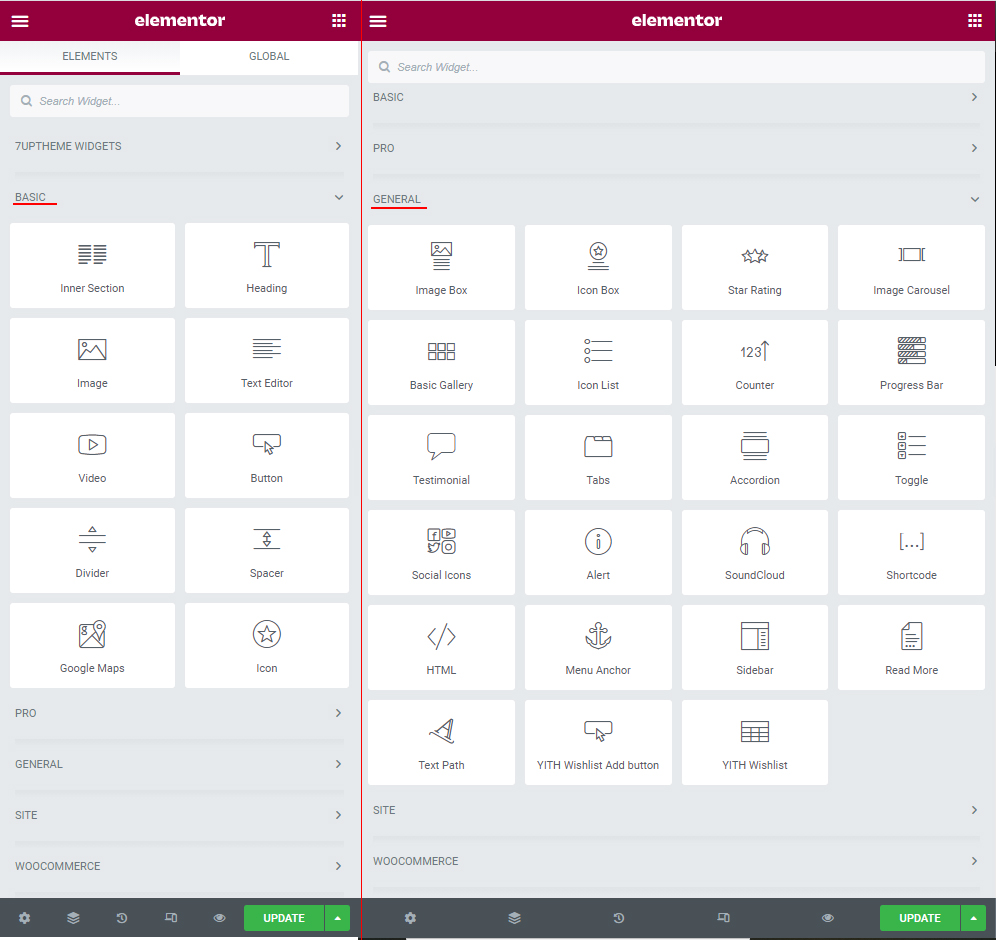
Task: Select the Text Path widget
Action: [x=441, y=742]
